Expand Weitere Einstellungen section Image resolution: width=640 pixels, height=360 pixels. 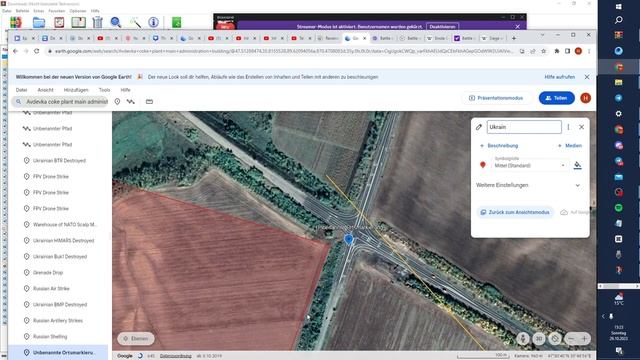528,185
